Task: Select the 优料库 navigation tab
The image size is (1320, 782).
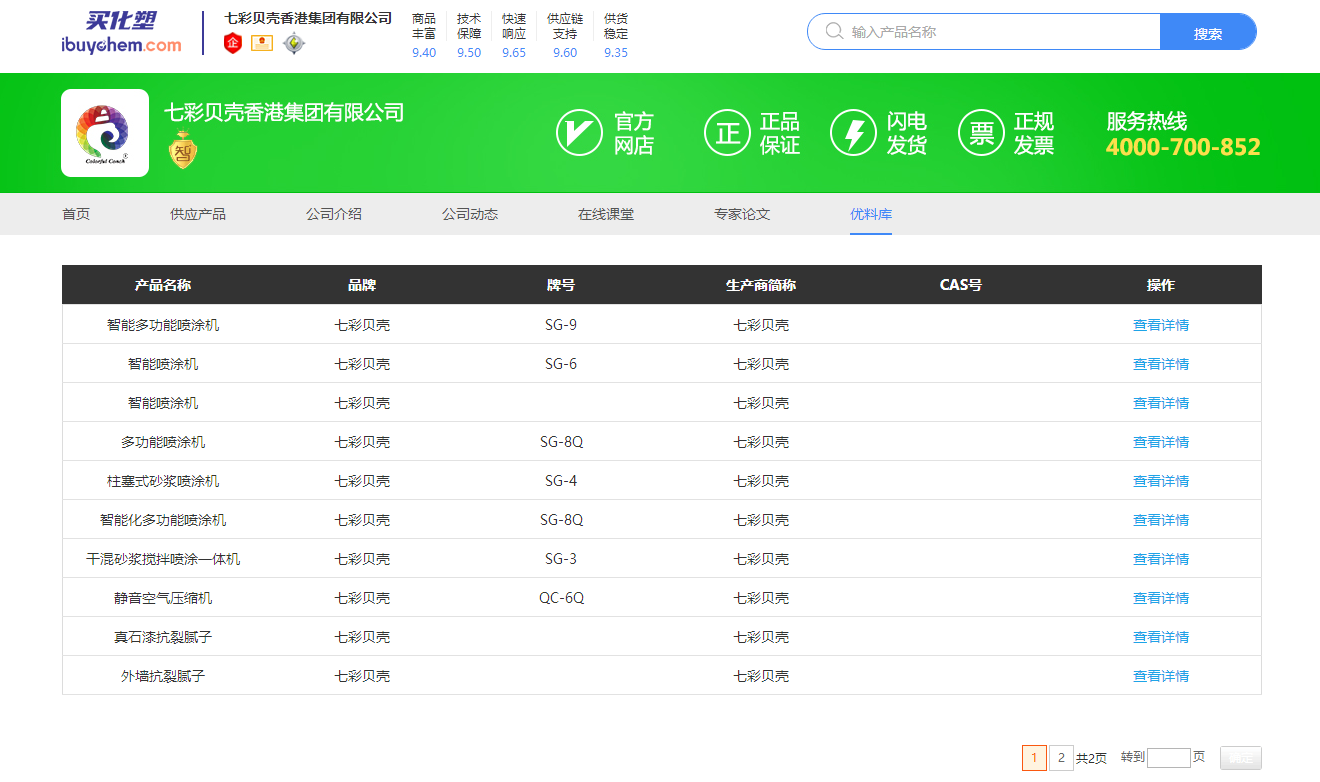Action: point(871,214)
